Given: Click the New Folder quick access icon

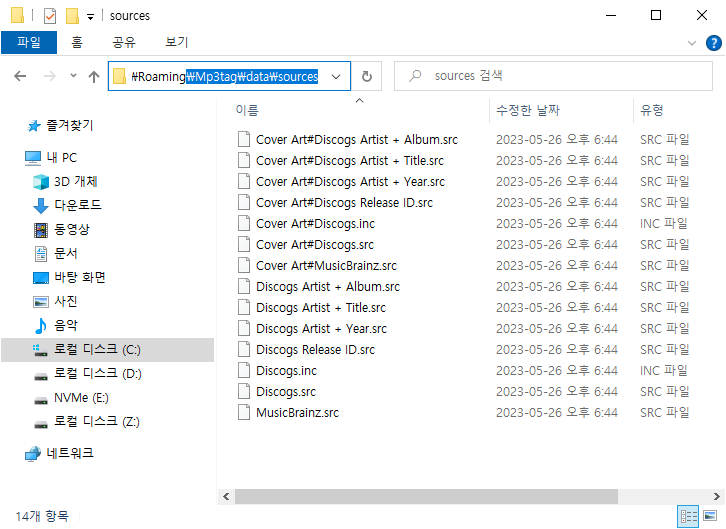Looking at the screenshot, I should click(x=72, y=16).
